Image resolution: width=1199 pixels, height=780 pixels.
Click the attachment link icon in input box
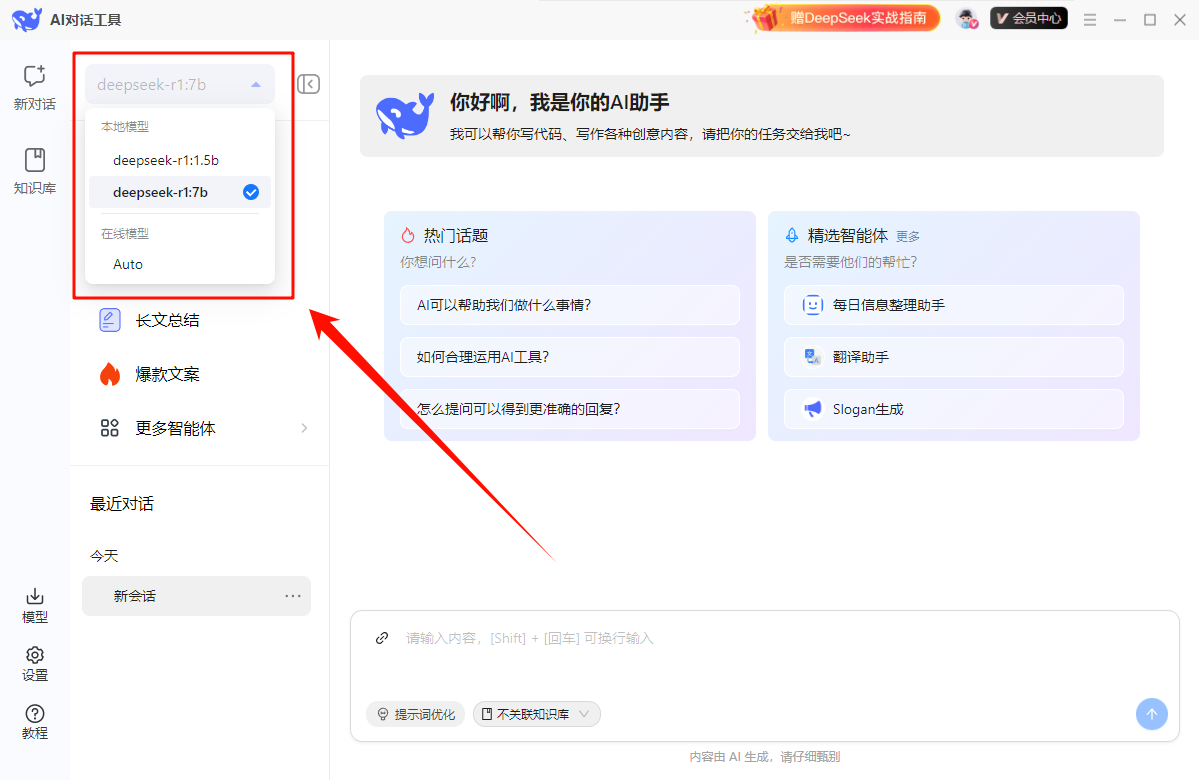[381, 638]
